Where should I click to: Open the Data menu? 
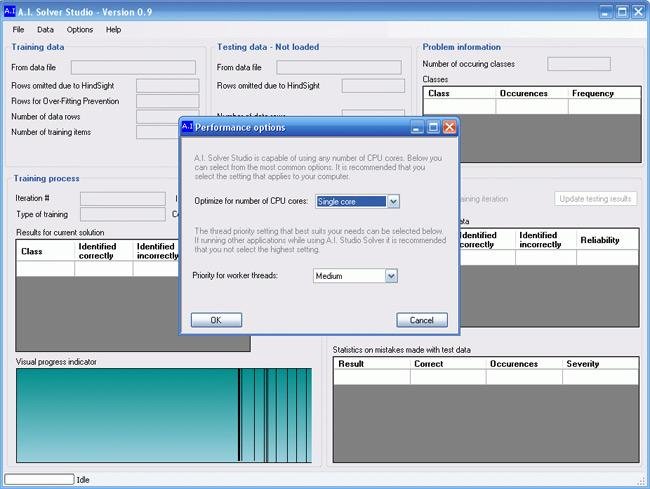click(x=45, y=29)
